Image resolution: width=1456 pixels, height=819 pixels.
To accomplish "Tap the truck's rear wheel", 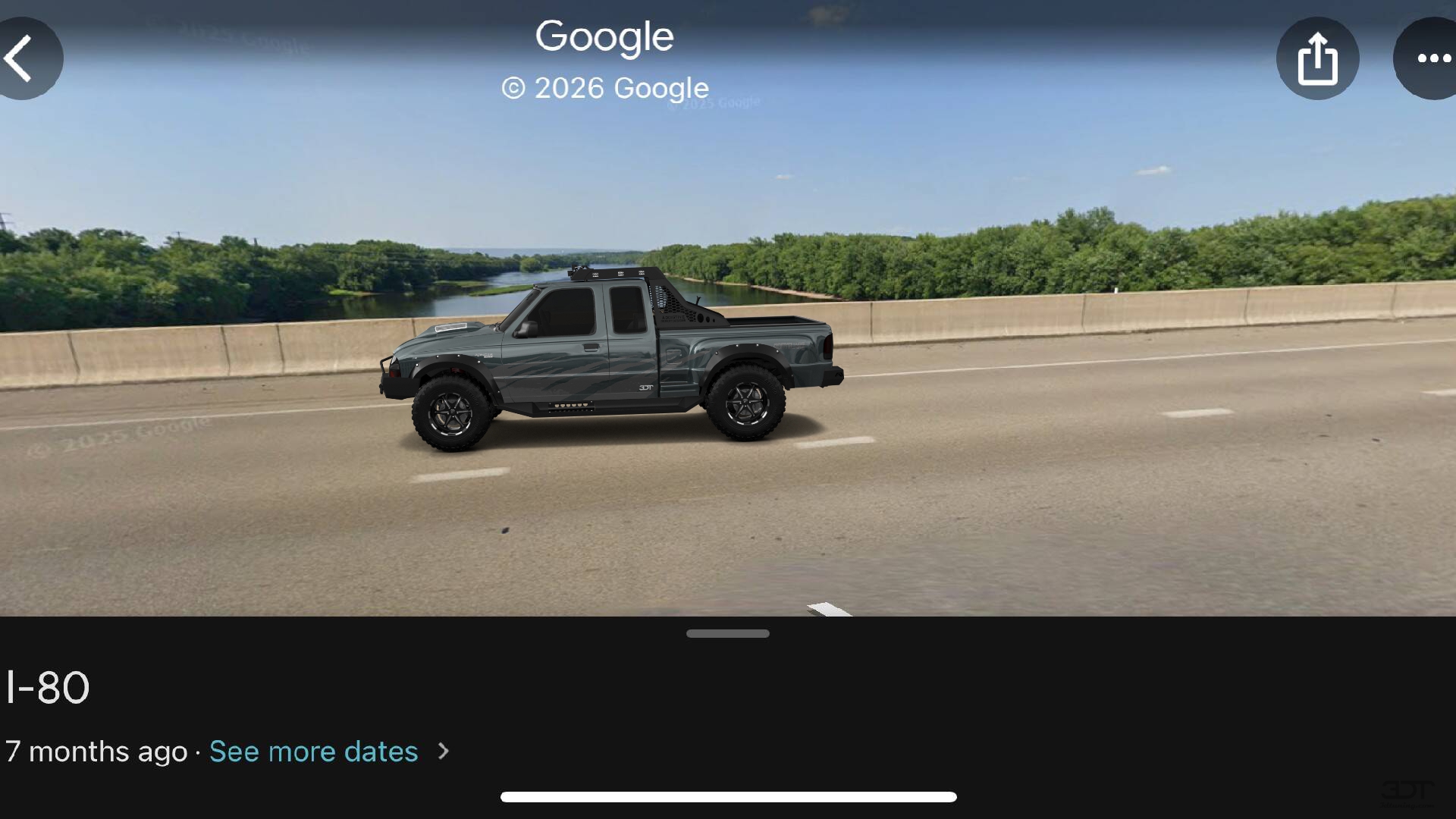I will coord(746,403).
